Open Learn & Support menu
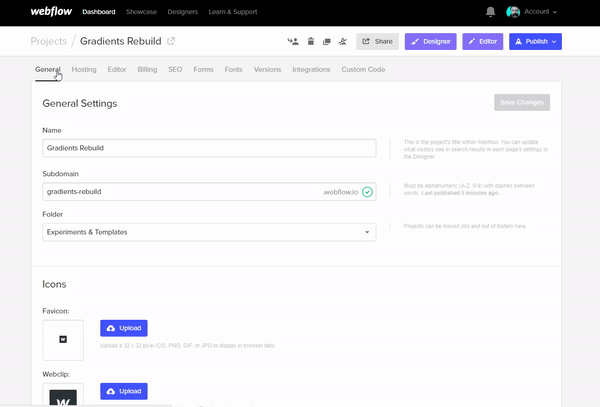This screenshot has height=407, width=600. pyautogui.click(x=233, y=12)
